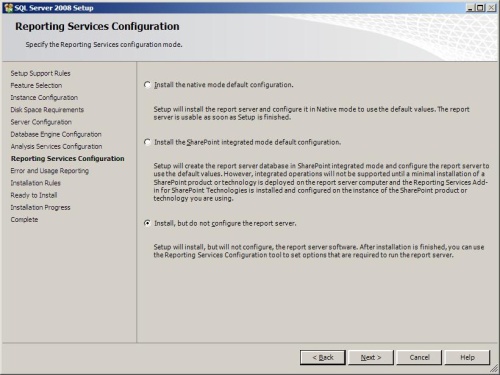Image resolution: width=500 pixels, height=375 pixels.
Task: Click the native mode description paragraph
Action: (311, 113)
